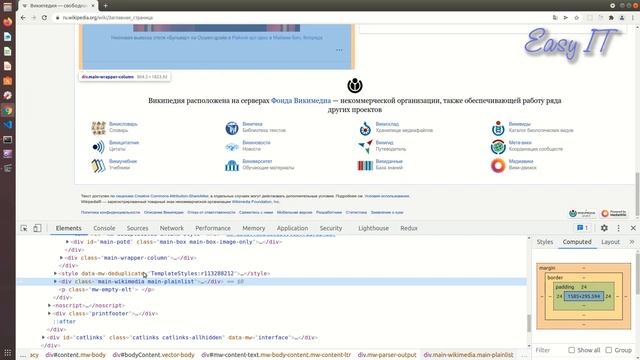Viewport: 640px width, 360px height.
Task: Go back in browser history
Action: tap(23, 18)
